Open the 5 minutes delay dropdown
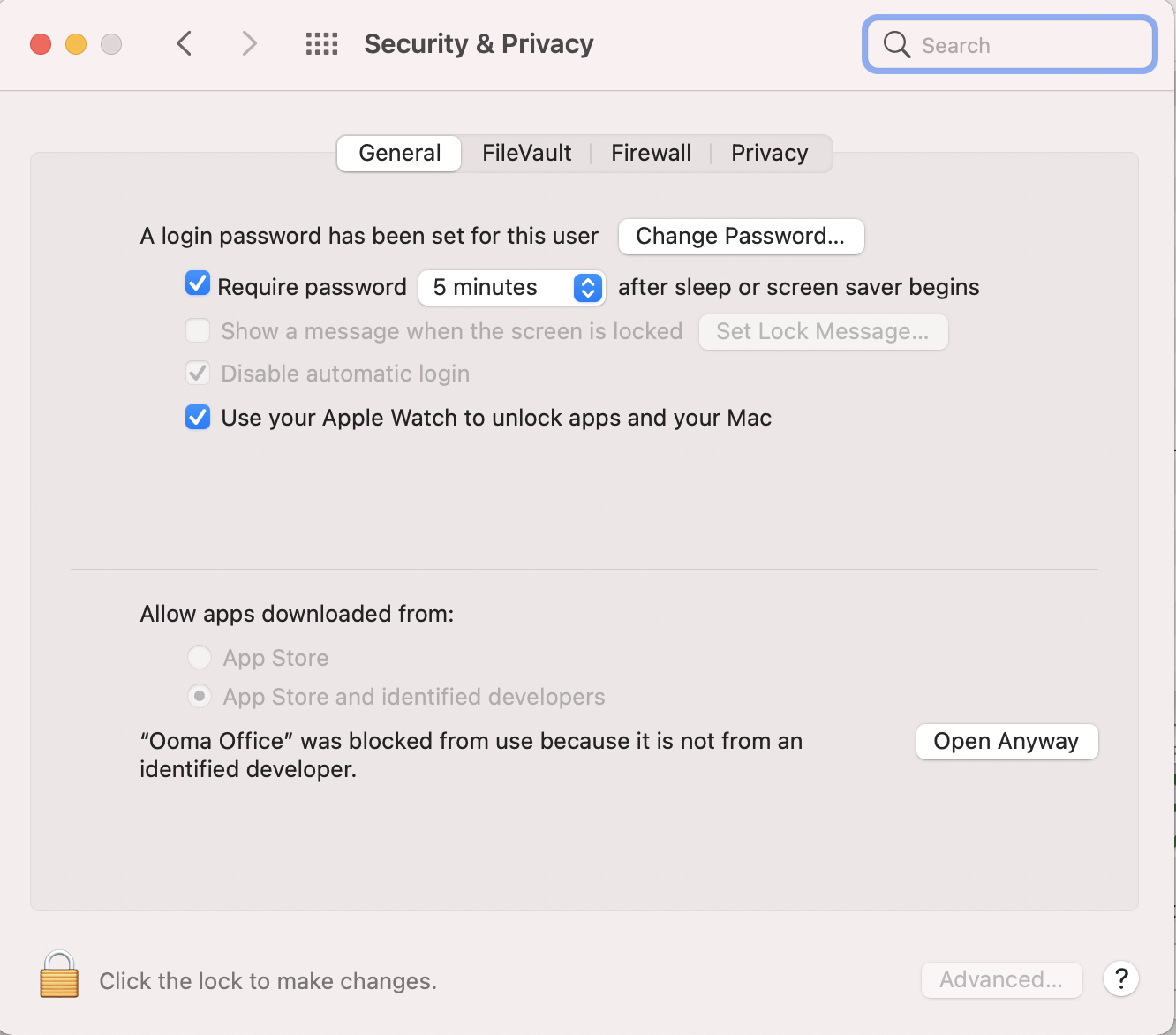Screen dimensions: 1176x1035 click(x=511, y=288)
